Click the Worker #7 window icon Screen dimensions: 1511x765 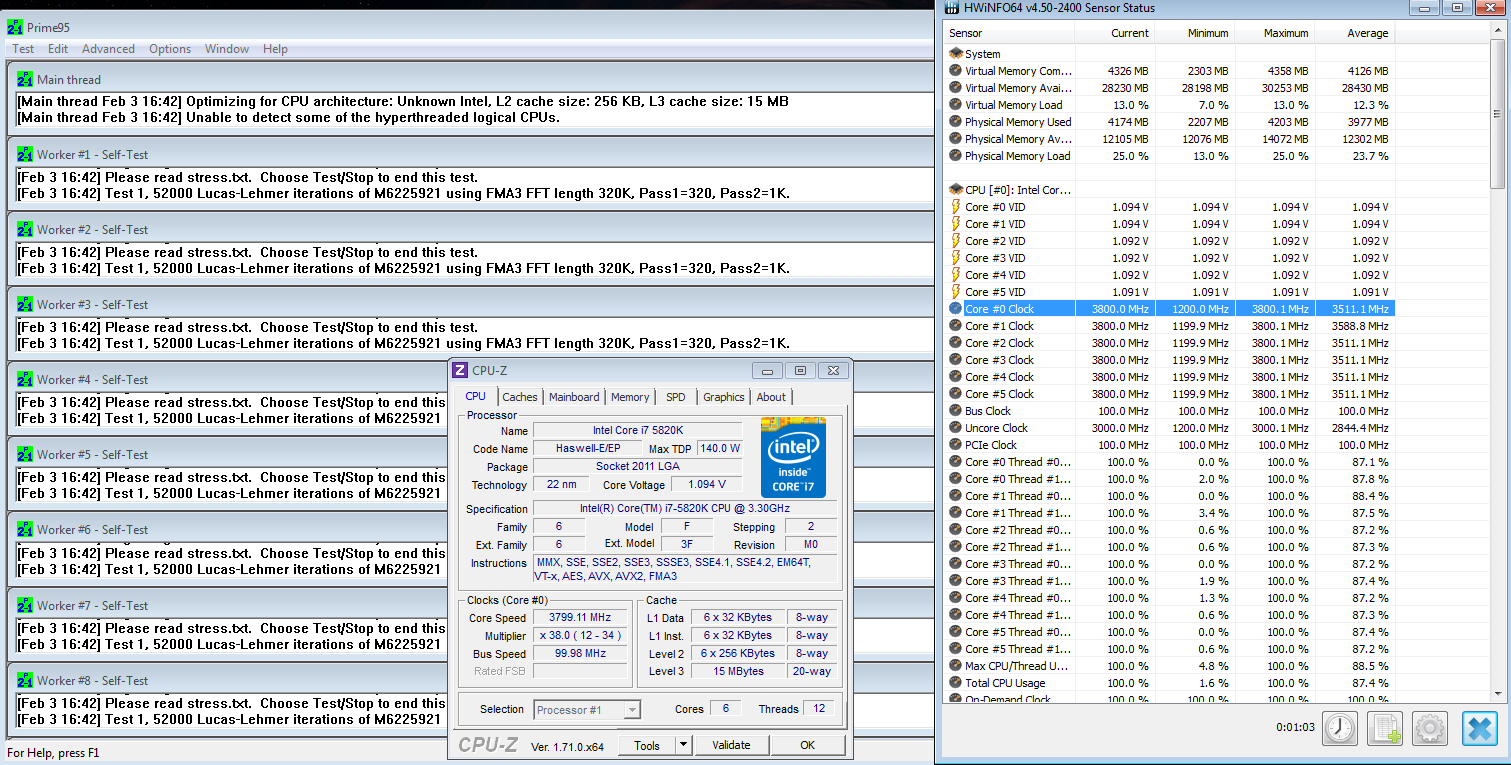pyautogui.click(x=25, y=605)
